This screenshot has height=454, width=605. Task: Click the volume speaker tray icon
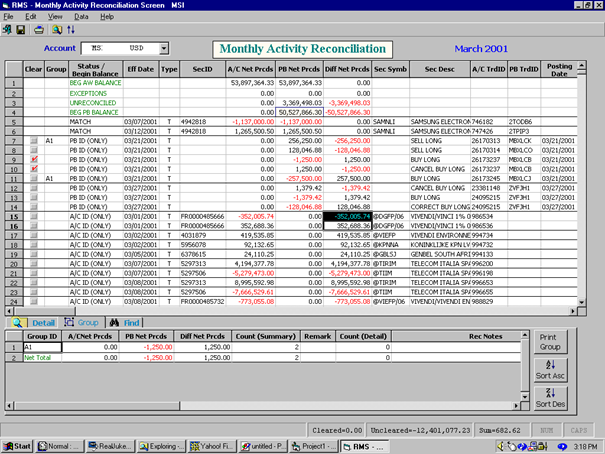(500, 446)
